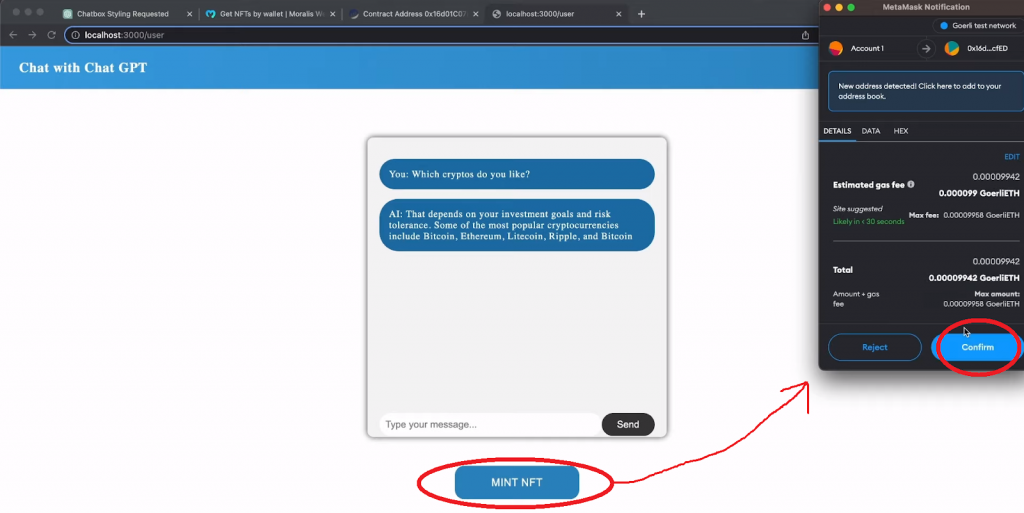Click the share icon in address bar

tap(805, 35)
